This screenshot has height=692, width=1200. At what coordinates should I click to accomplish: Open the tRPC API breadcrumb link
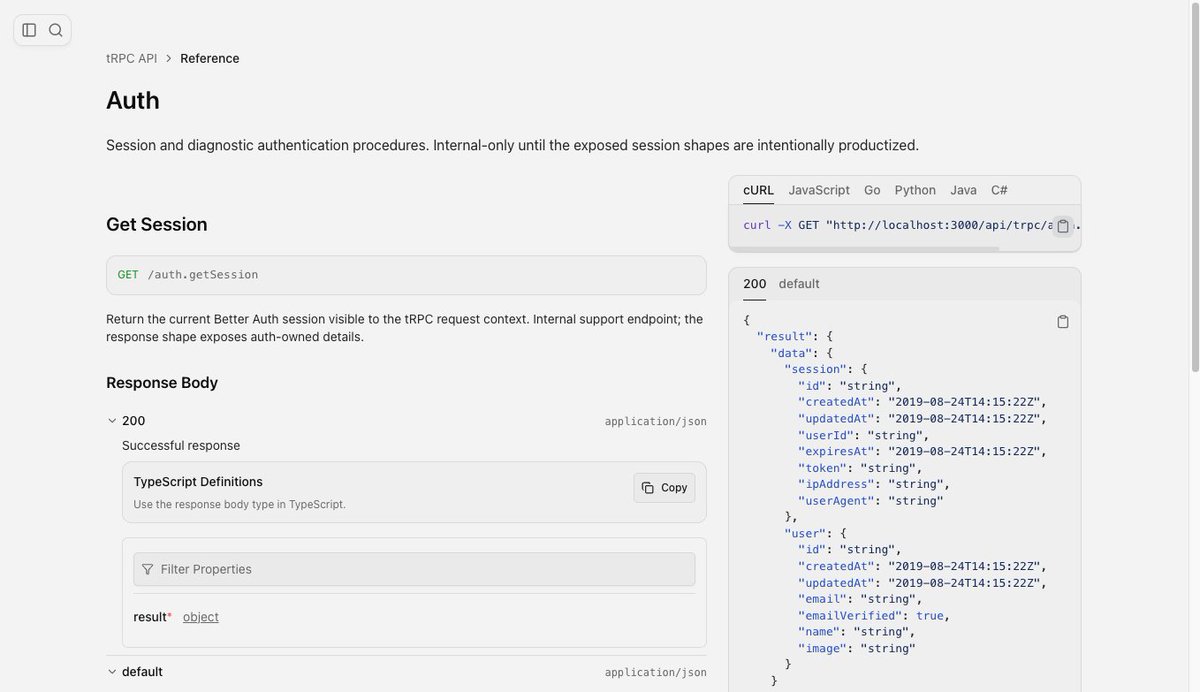click(x=132, y=58)
